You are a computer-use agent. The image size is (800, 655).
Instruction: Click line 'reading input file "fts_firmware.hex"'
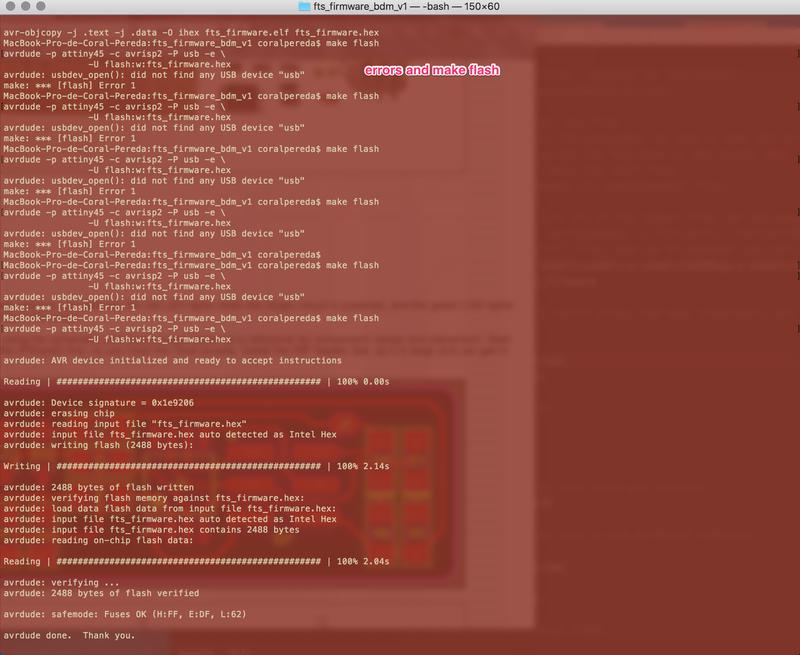coord(125,424)
